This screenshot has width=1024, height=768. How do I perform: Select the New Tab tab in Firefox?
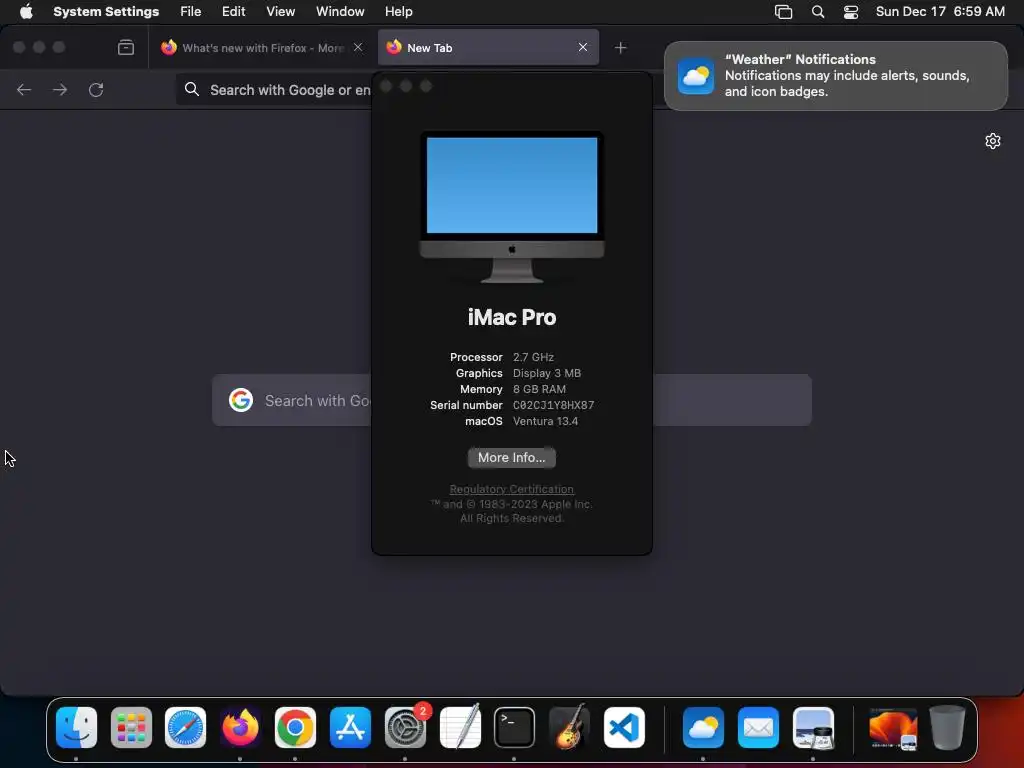click(488, 47)
